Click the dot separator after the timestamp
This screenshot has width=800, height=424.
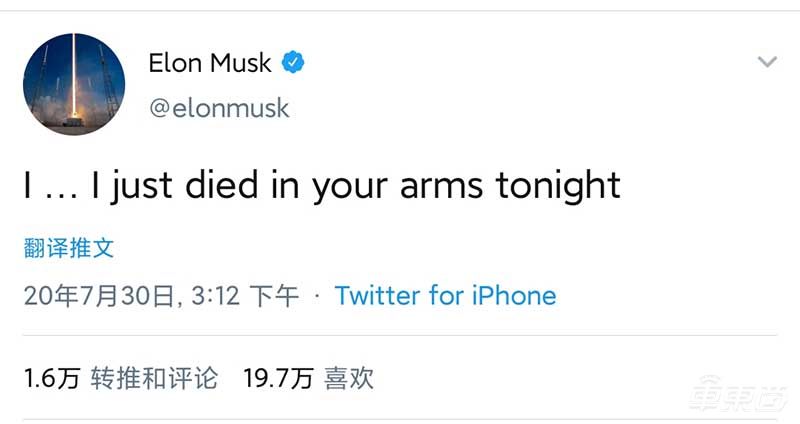(x=317, y=296)
